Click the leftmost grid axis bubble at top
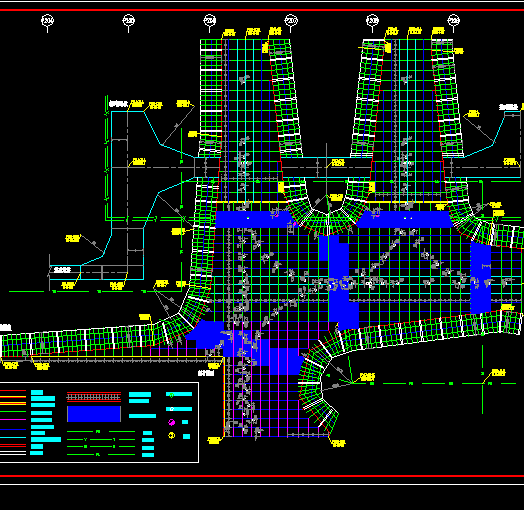The width and height of the screenshot is (524, 510). click(47, 21)
